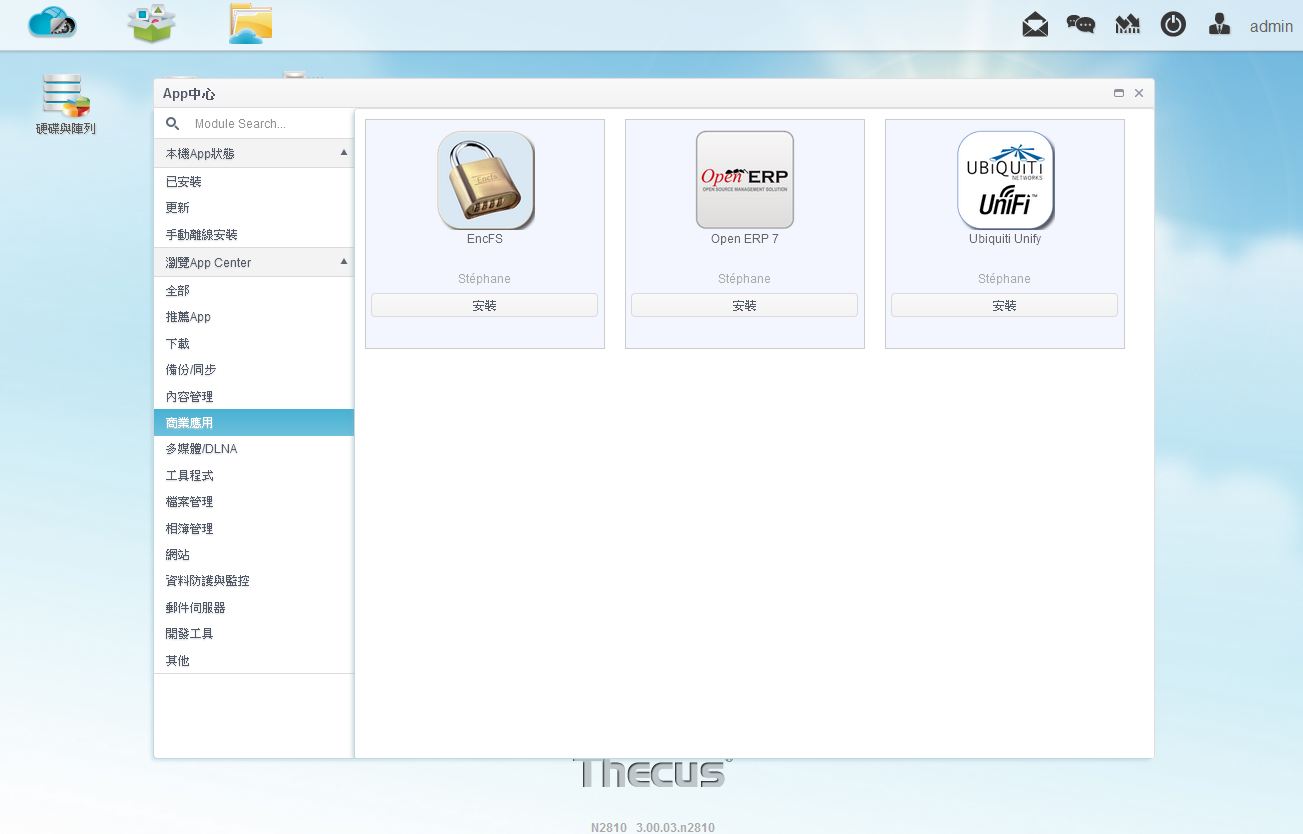Image resolution: width=1303 pixels, height=834 pixels.
Task: Select 其他 category
Action: coord(254,660)
